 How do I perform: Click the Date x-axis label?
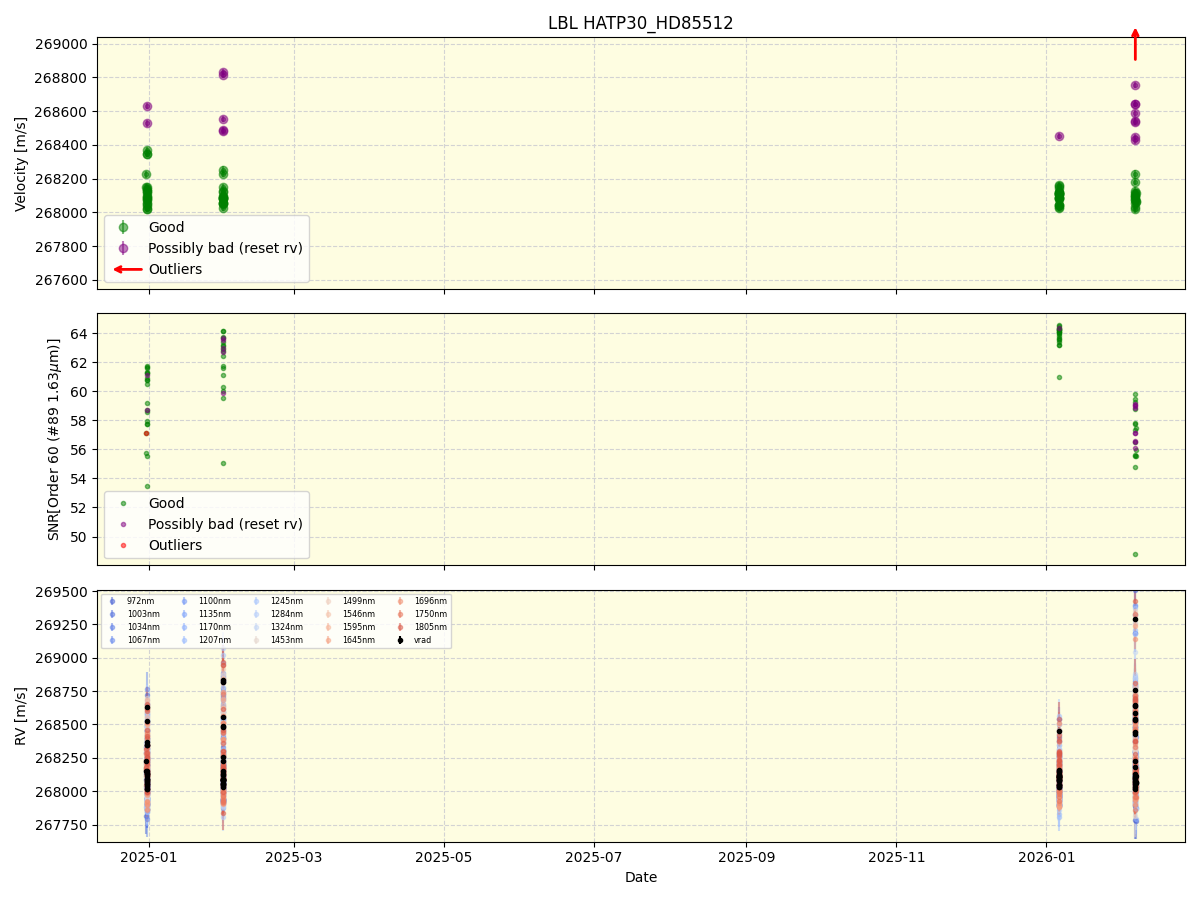coord(641,877)
